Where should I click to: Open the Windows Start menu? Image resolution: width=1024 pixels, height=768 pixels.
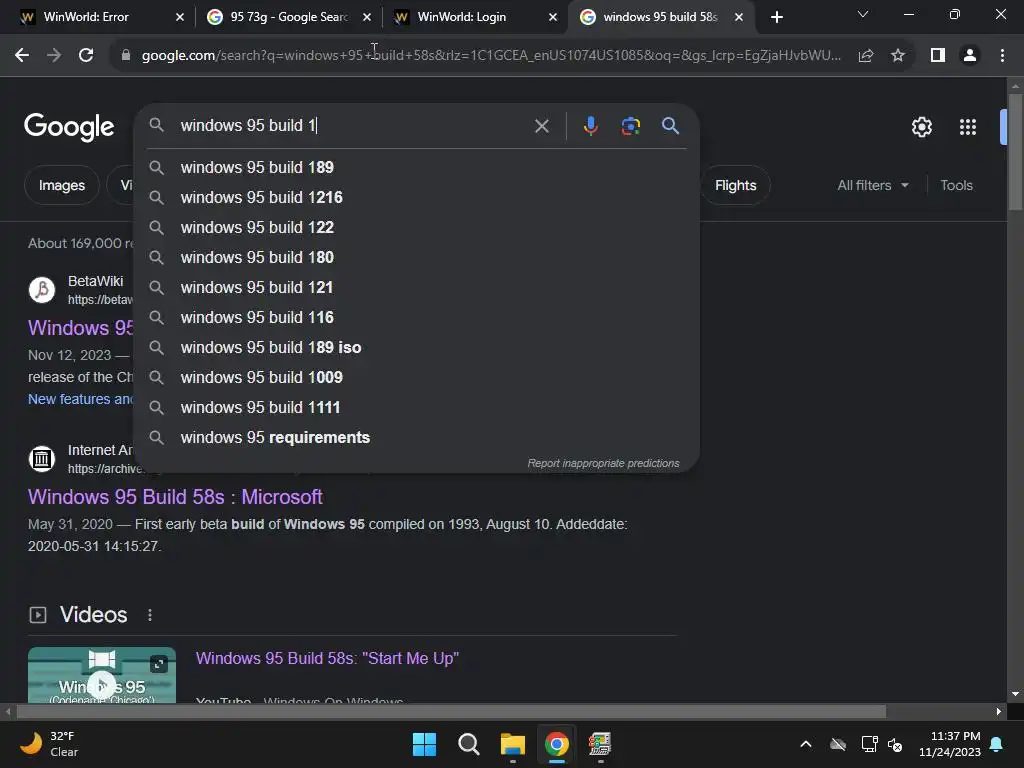pos(424,744)
